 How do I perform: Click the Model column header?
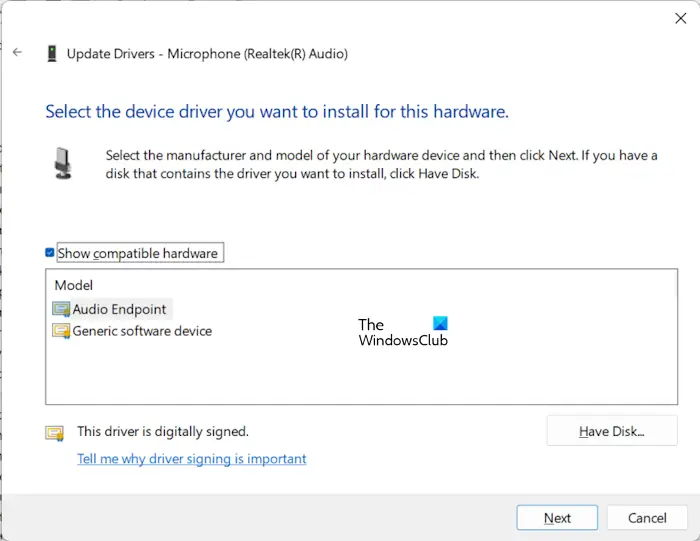click(x=74, y=285)
